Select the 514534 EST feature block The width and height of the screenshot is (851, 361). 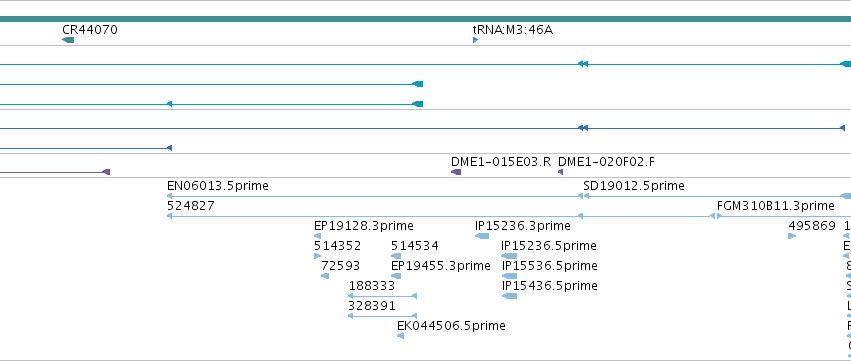[396, 256]
